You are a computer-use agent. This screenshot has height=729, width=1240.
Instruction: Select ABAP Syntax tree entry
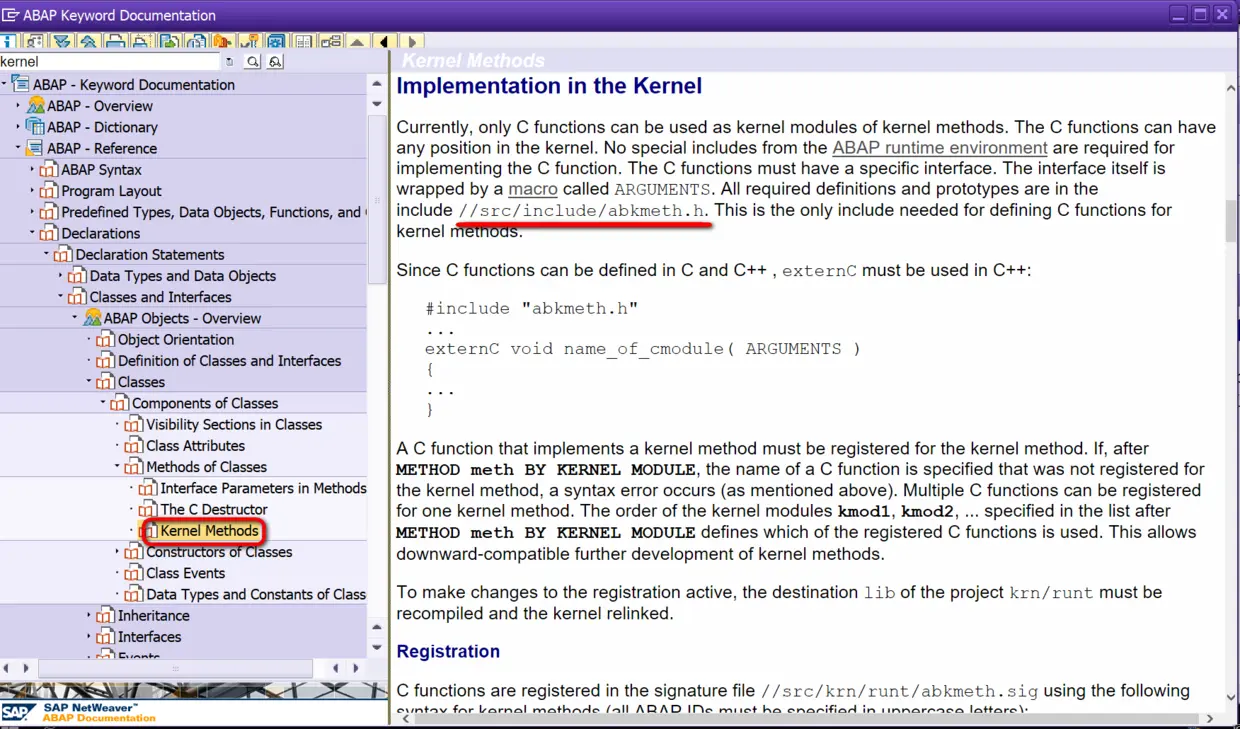pos(101,170)
